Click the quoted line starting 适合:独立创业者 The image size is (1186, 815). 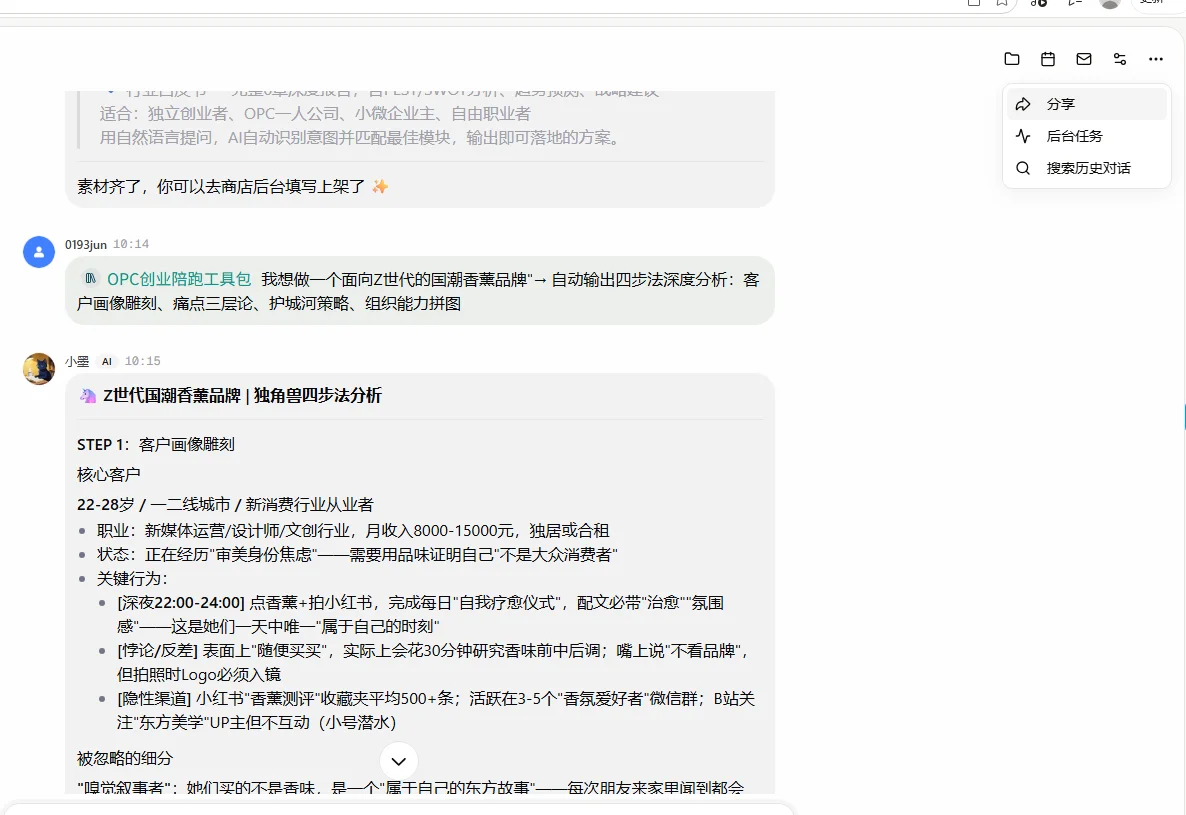[315, 113]
